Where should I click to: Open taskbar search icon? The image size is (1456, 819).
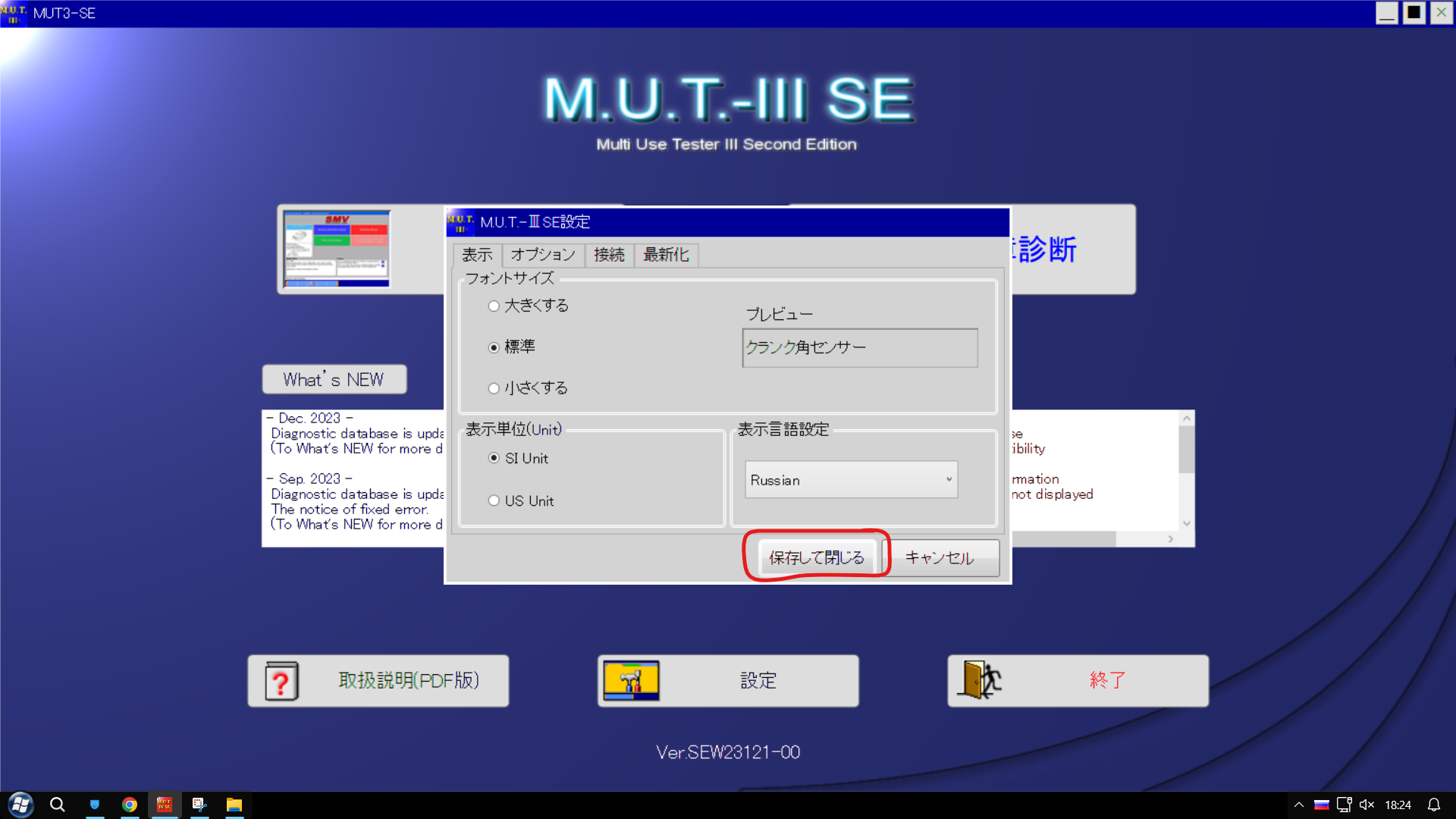58,805
